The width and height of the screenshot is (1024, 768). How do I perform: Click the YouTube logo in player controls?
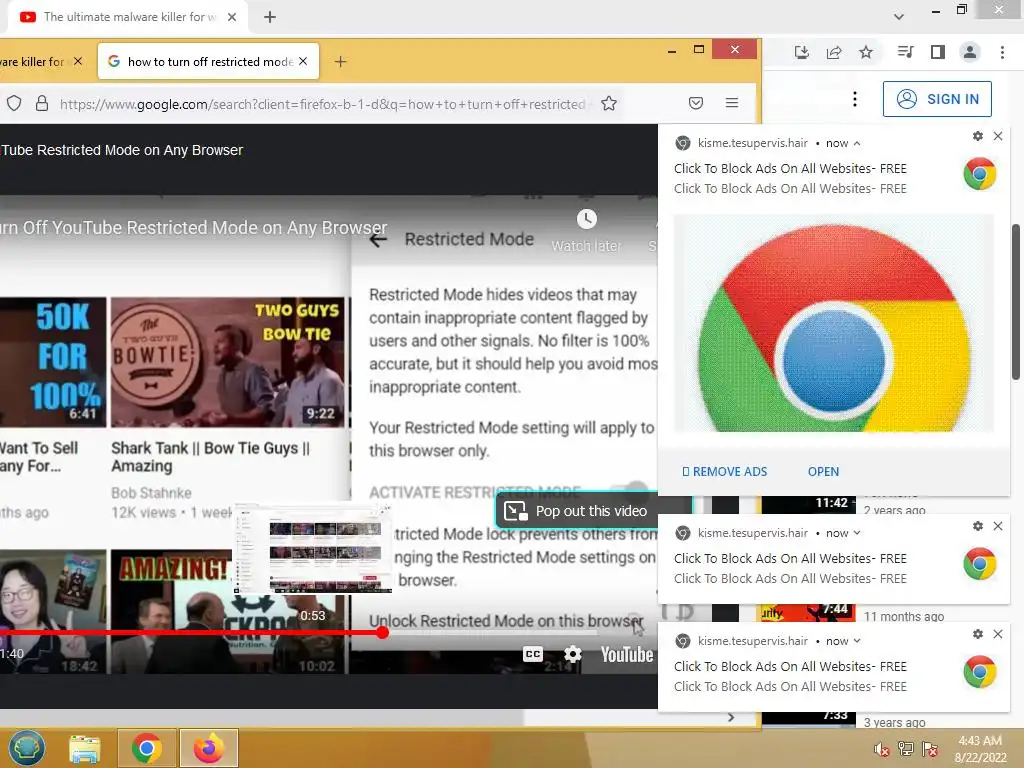point(626,654)
